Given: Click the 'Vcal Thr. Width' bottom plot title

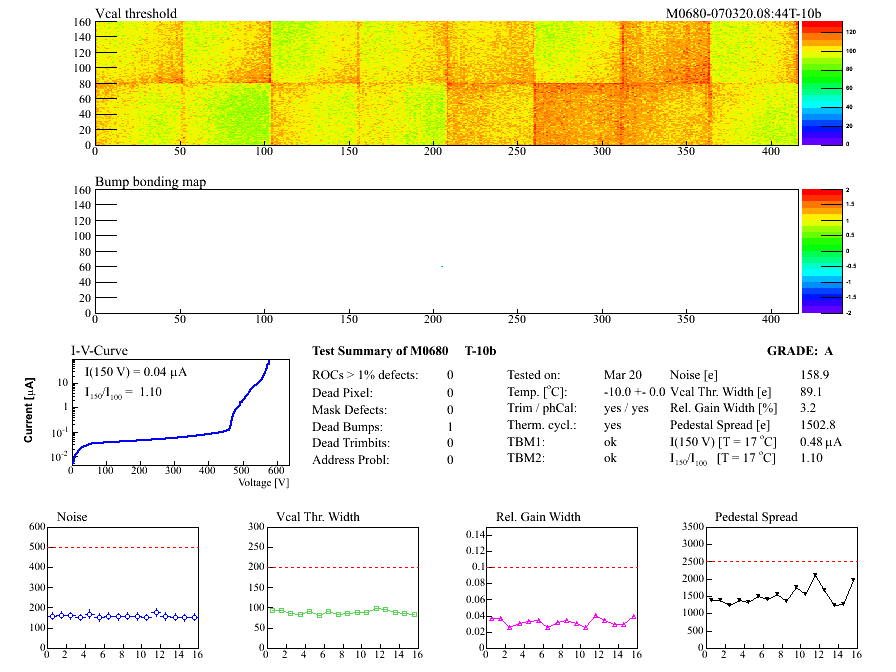Looking at the screenshot, I should tap(318, 517).
